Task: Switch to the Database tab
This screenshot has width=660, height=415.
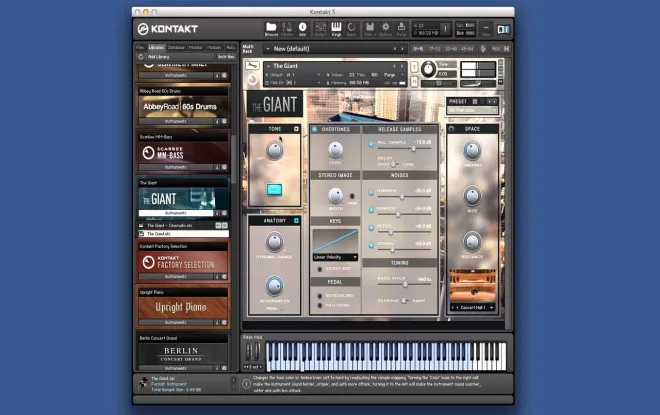Action: tap(176, 48)
